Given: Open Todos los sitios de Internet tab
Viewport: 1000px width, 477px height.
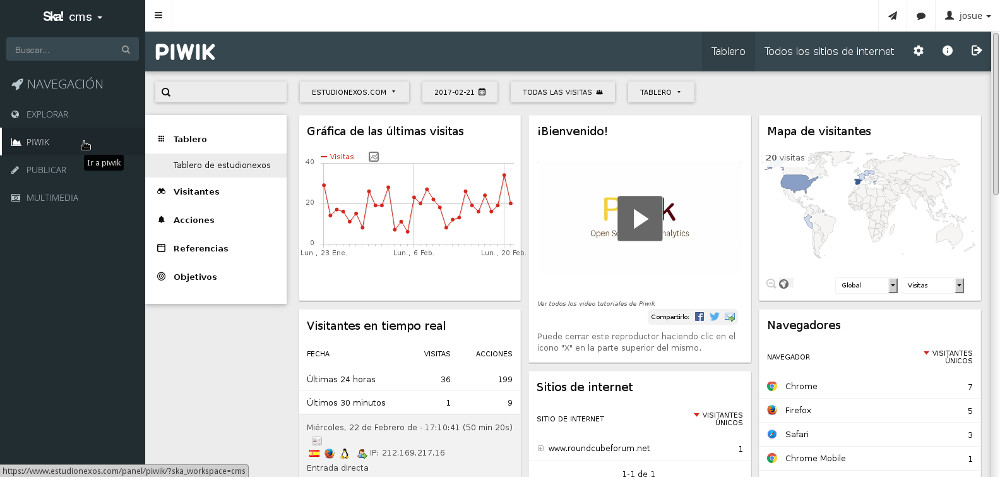Looking at the screenshot, I should [829, 51].
